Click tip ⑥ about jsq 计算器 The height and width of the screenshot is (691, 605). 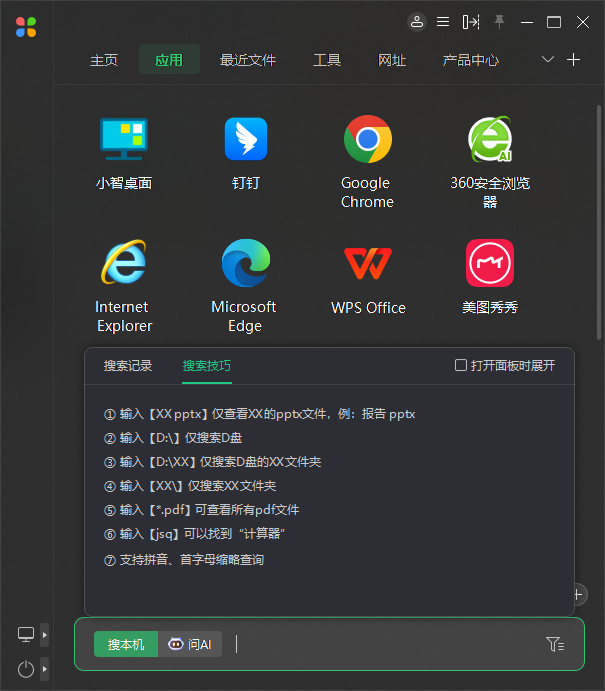194,534
